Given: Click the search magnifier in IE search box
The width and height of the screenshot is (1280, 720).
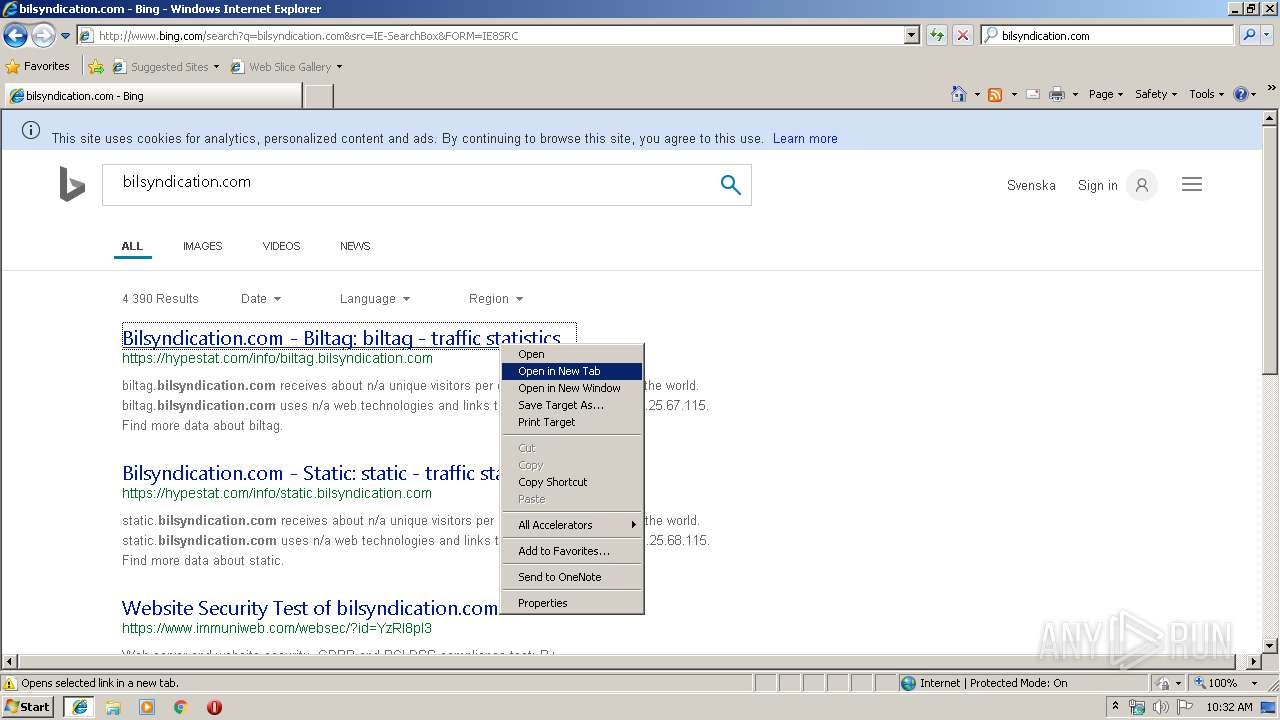Looking at the screenshot, I should [1247, 35].
